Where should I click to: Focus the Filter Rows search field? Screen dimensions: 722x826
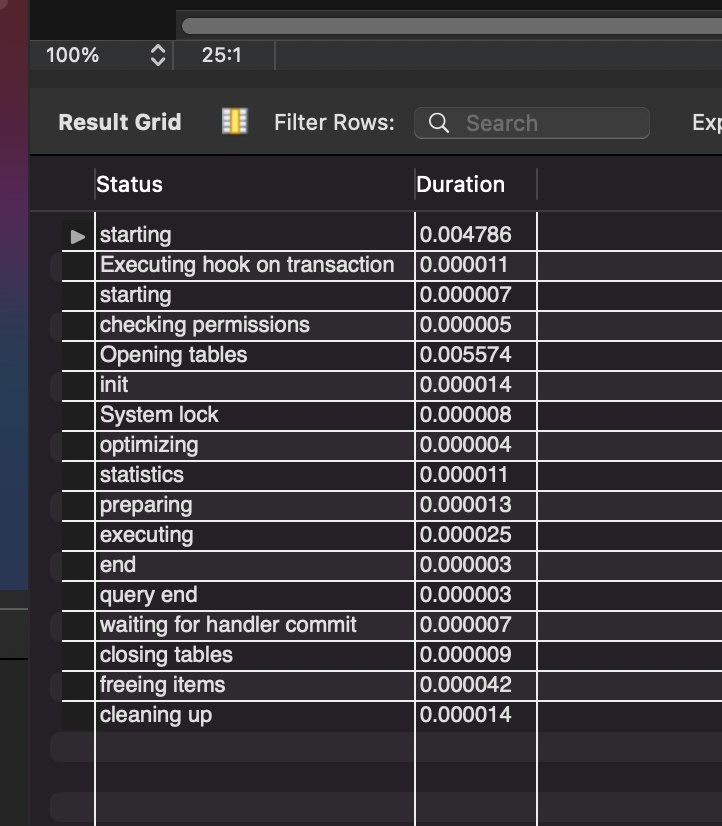[531, 123]
